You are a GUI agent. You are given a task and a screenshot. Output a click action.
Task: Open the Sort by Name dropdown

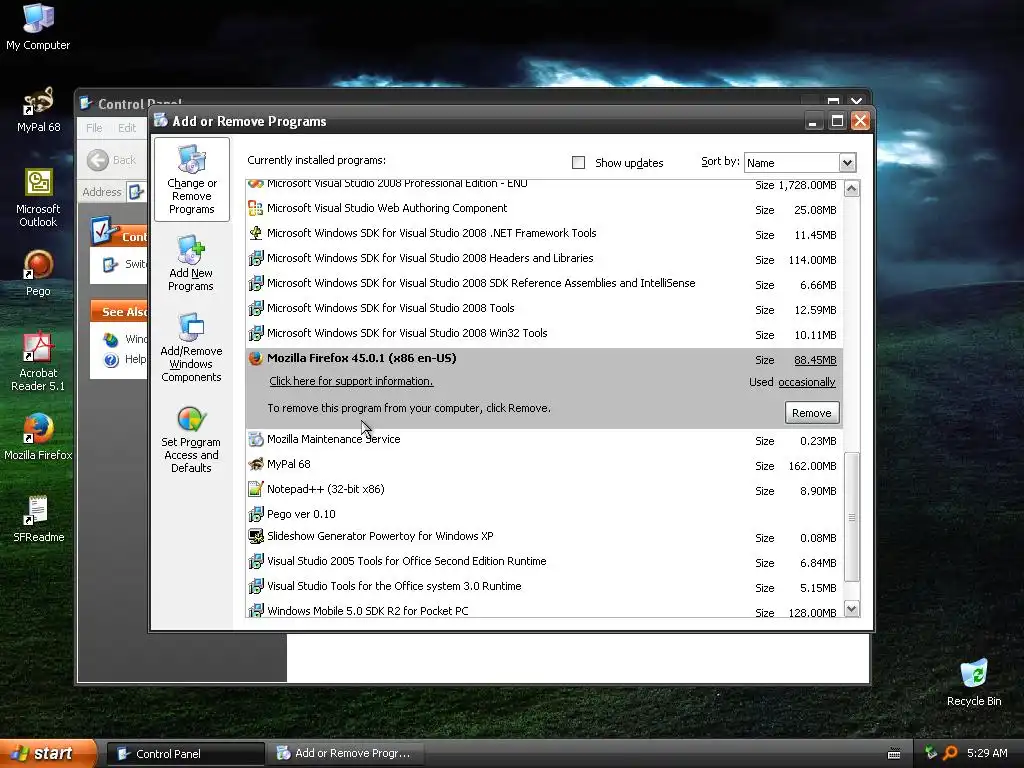[847, 163]
